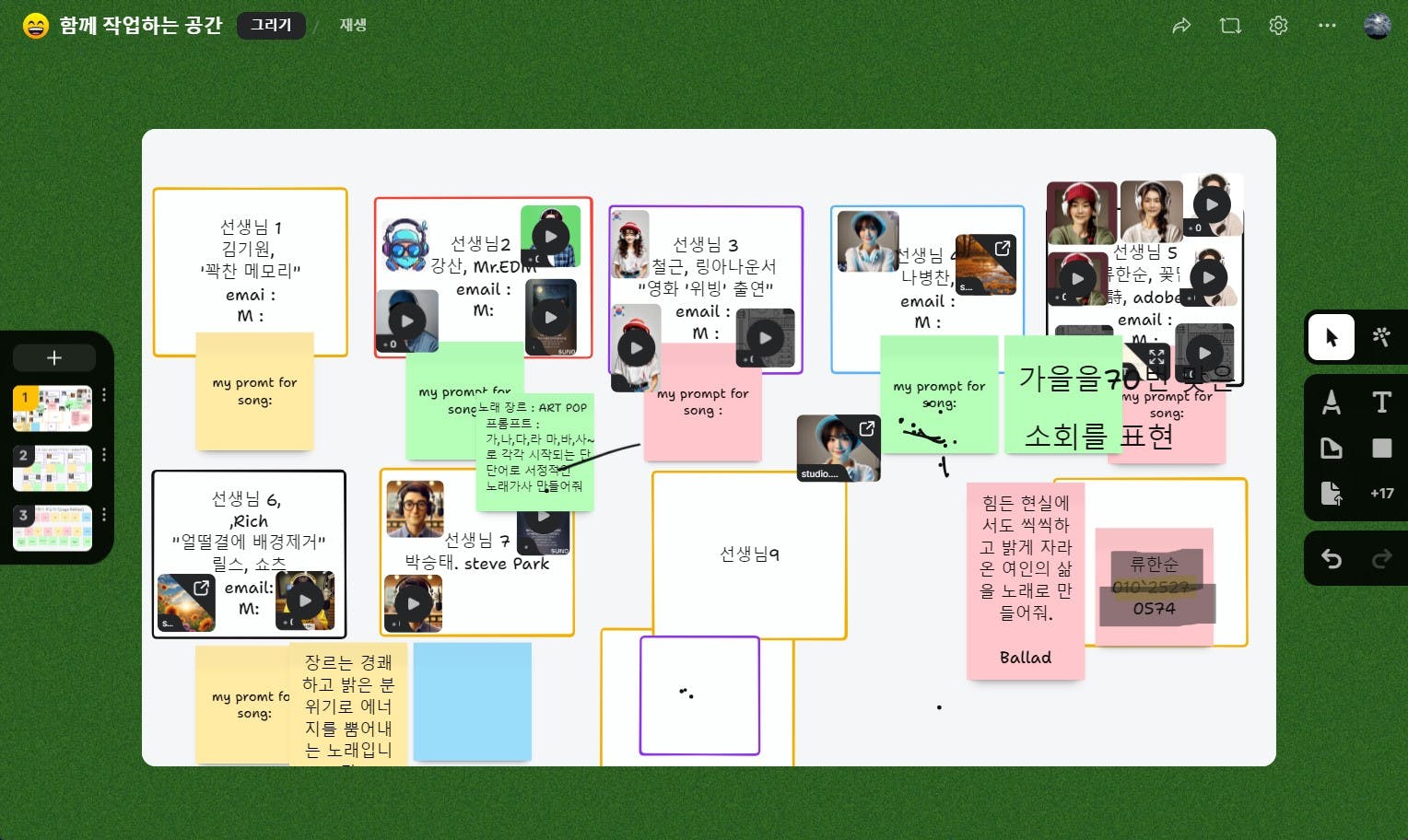Play the red-cap video left of 선생님 5's name
Image resolution: width=1408 pixels, height=840 pixels.
point(1077,278)
